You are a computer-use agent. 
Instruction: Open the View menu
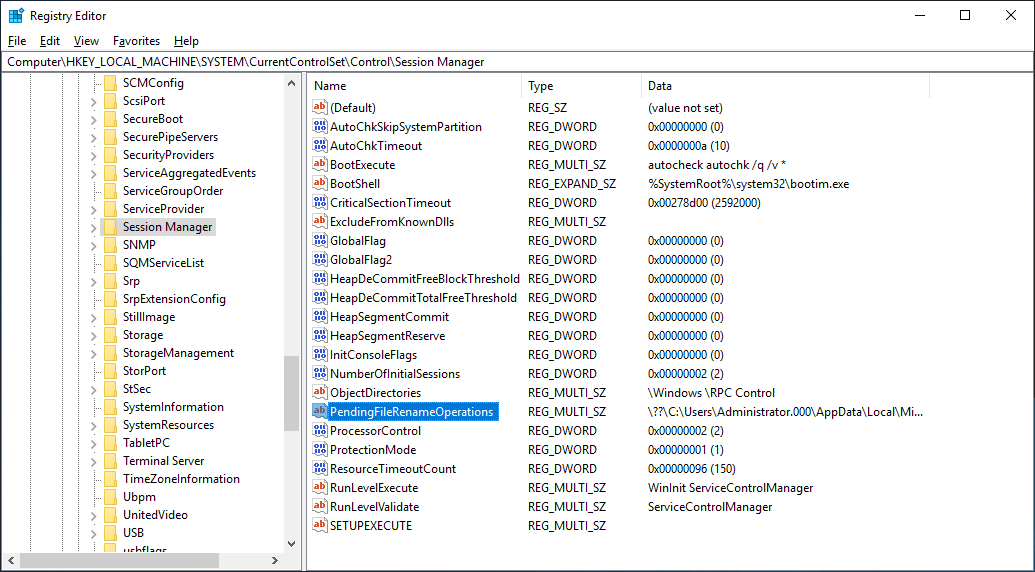(86, 41)
